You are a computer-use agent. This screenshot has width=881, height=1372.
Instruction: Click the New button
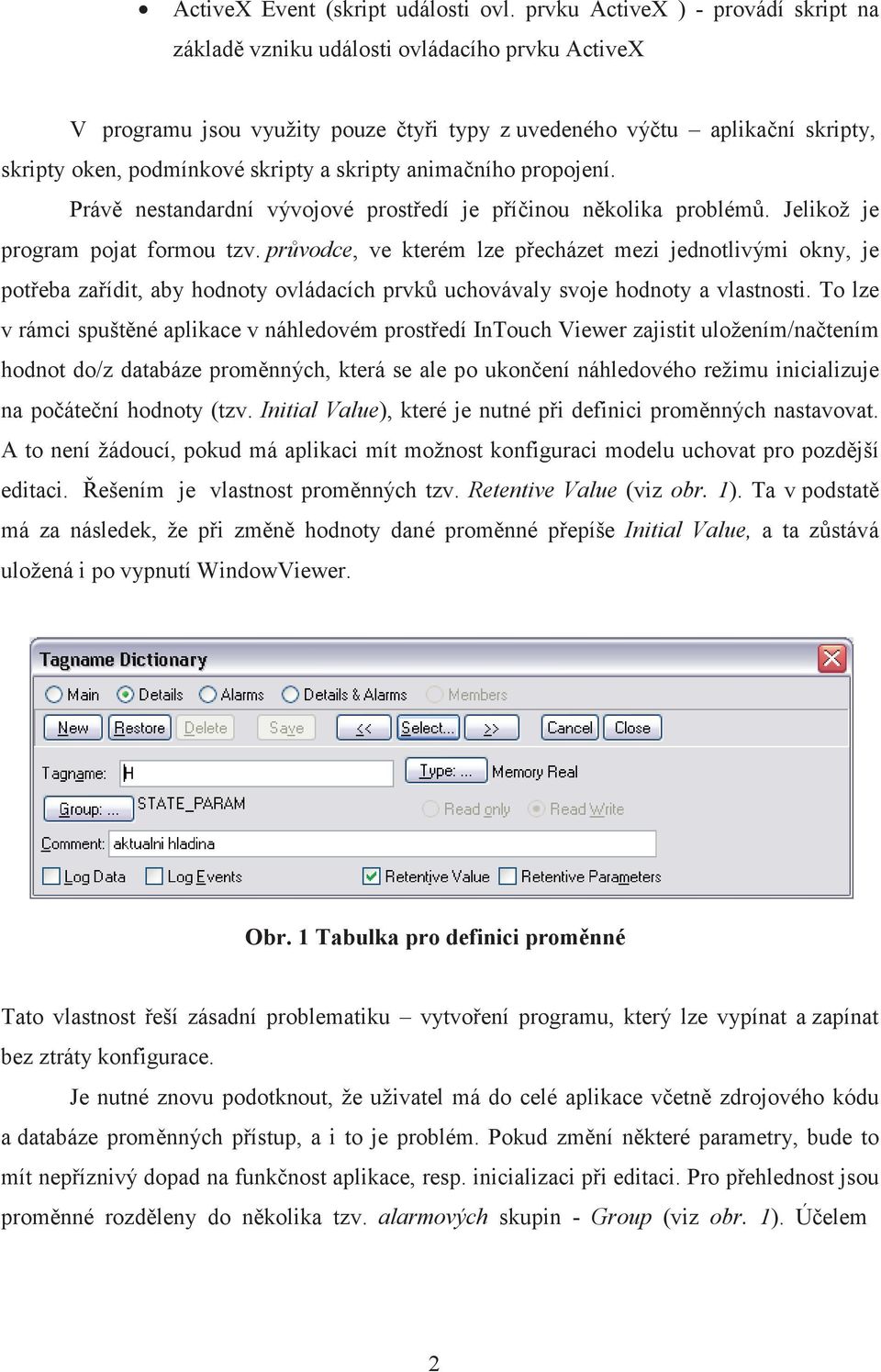click(73, 728)
